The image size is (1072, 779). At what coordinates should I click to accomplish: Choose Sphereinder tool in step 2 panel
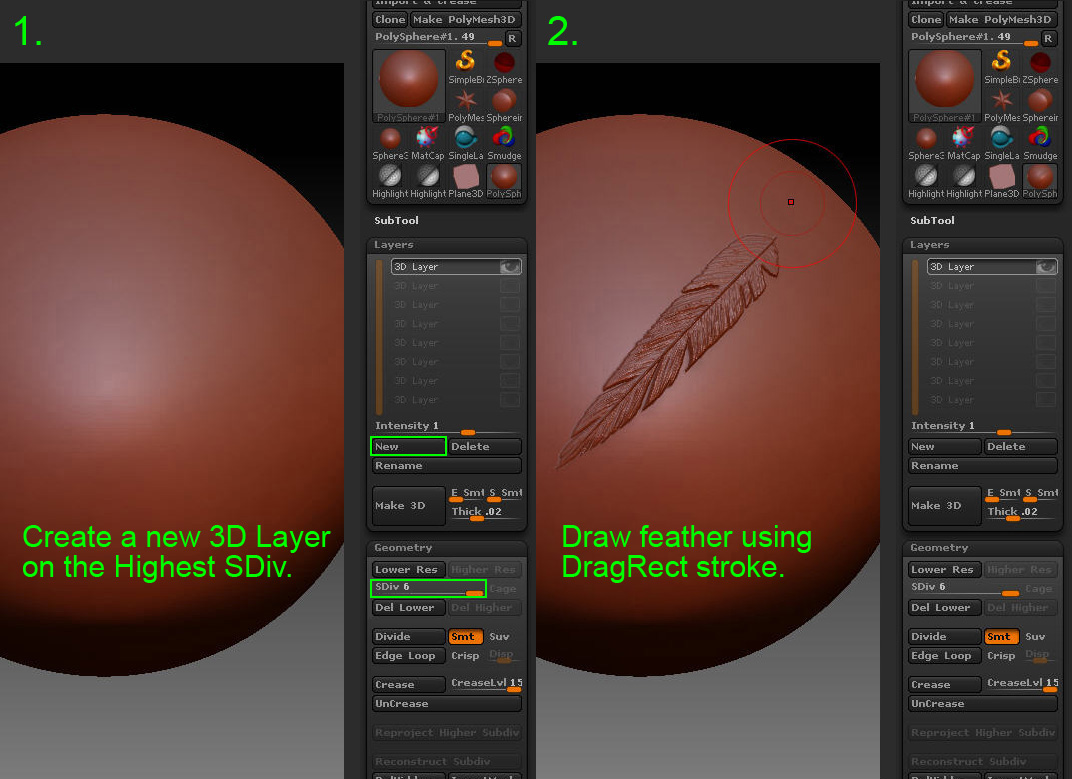click(1041, 105)
